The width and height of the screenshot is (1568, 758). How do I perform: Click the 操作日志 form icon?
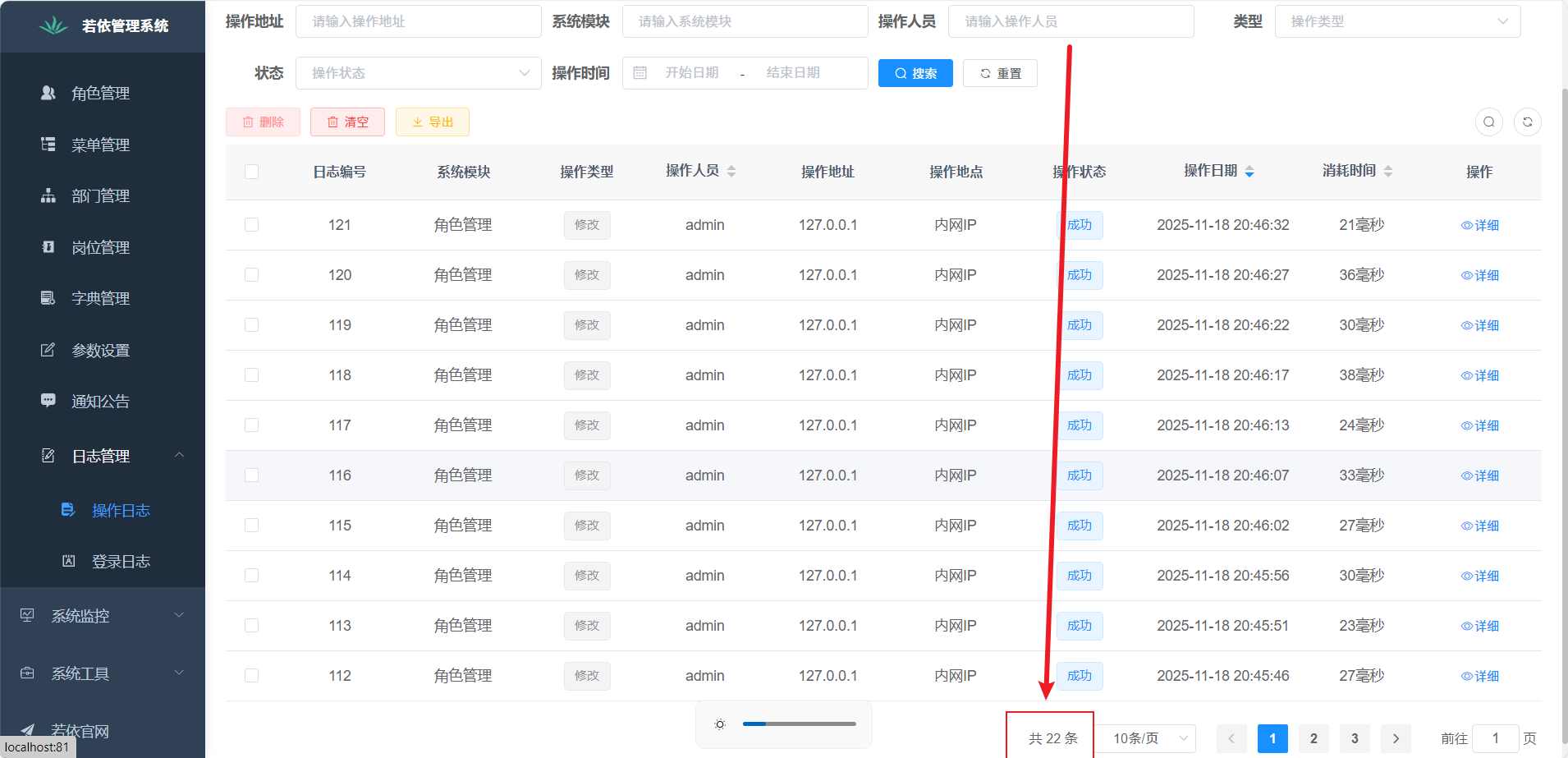[x=68, y=510]
